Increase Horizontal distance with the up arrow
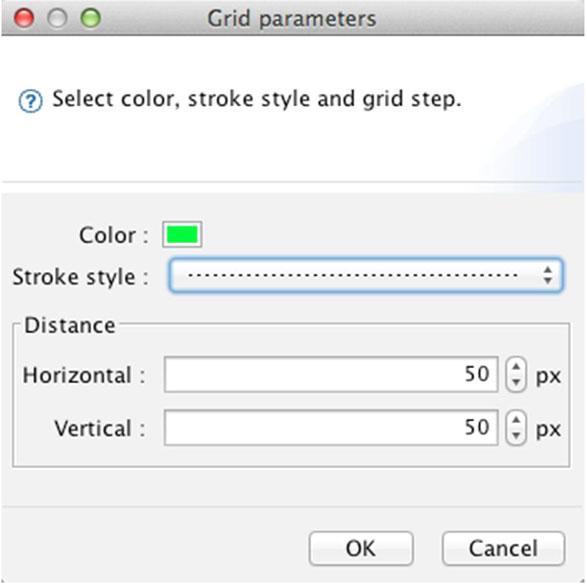The width and height of the screenshot is (587, 584). (516, 366)
